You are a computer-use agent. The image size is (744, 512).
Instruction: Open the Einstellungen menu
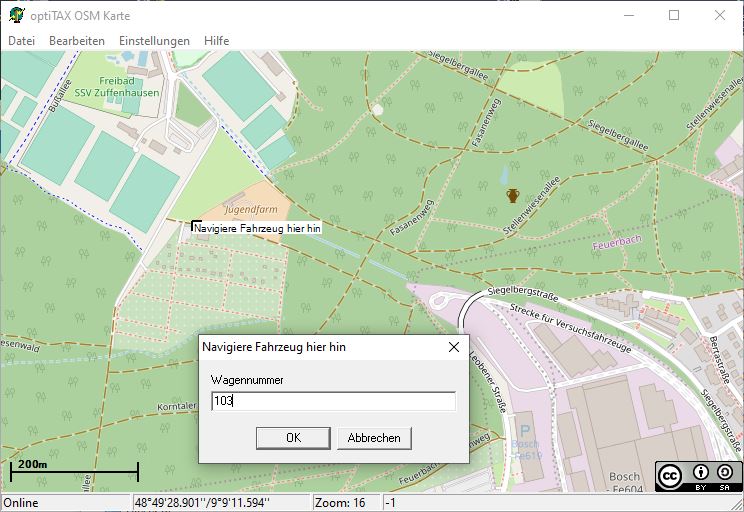point(154,41)
